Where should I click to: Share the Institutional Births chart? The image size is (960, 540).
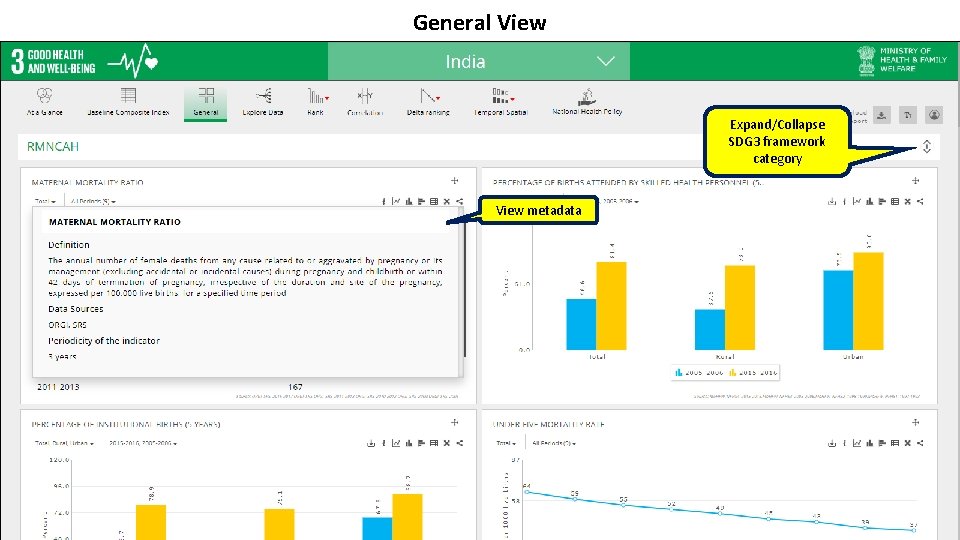coord(459,443)
